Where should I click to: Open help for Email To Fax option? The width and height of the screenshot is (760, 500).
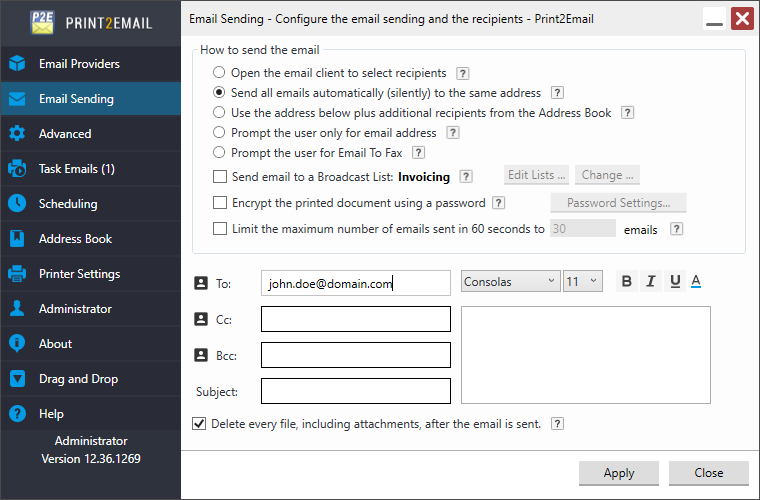point(419,153)
